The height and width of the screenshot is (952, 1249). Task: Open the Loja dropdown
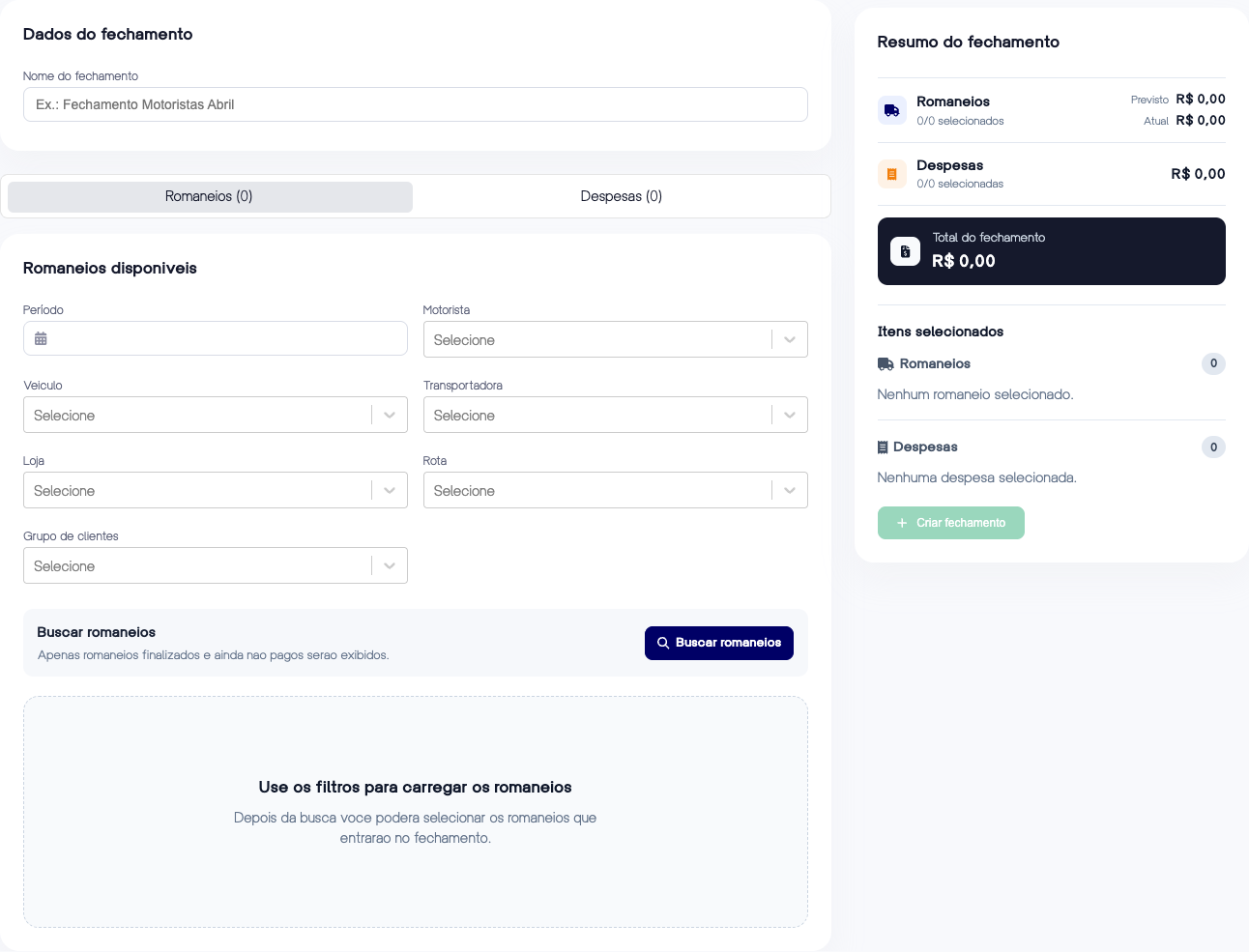[x=216, y=490]
